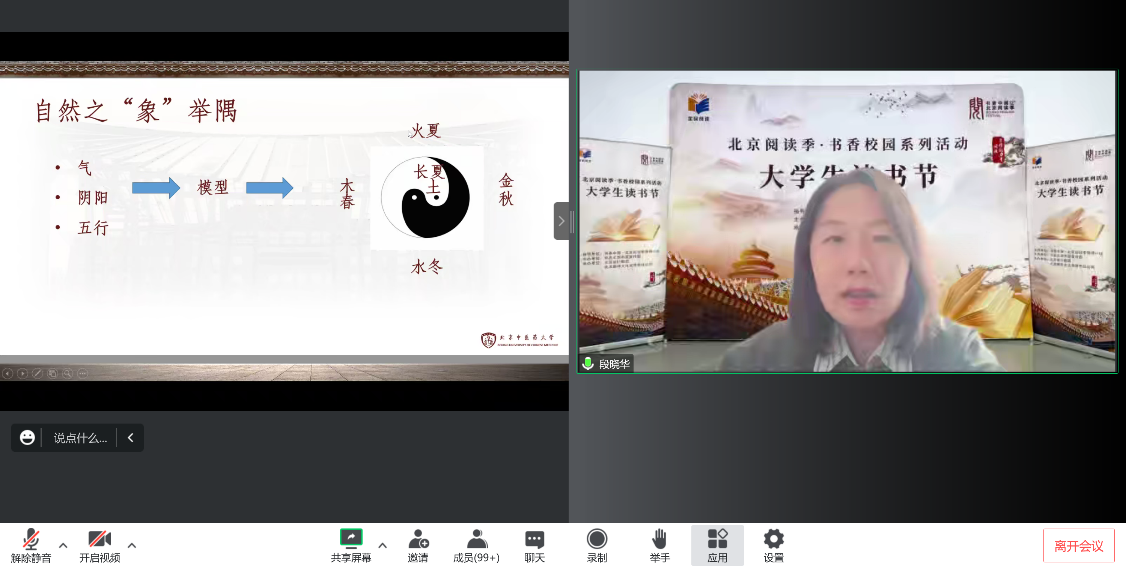Screen dimensions: 1126x568
Task: Click the 离开会议 leave meeting button
Action: 1078,546
